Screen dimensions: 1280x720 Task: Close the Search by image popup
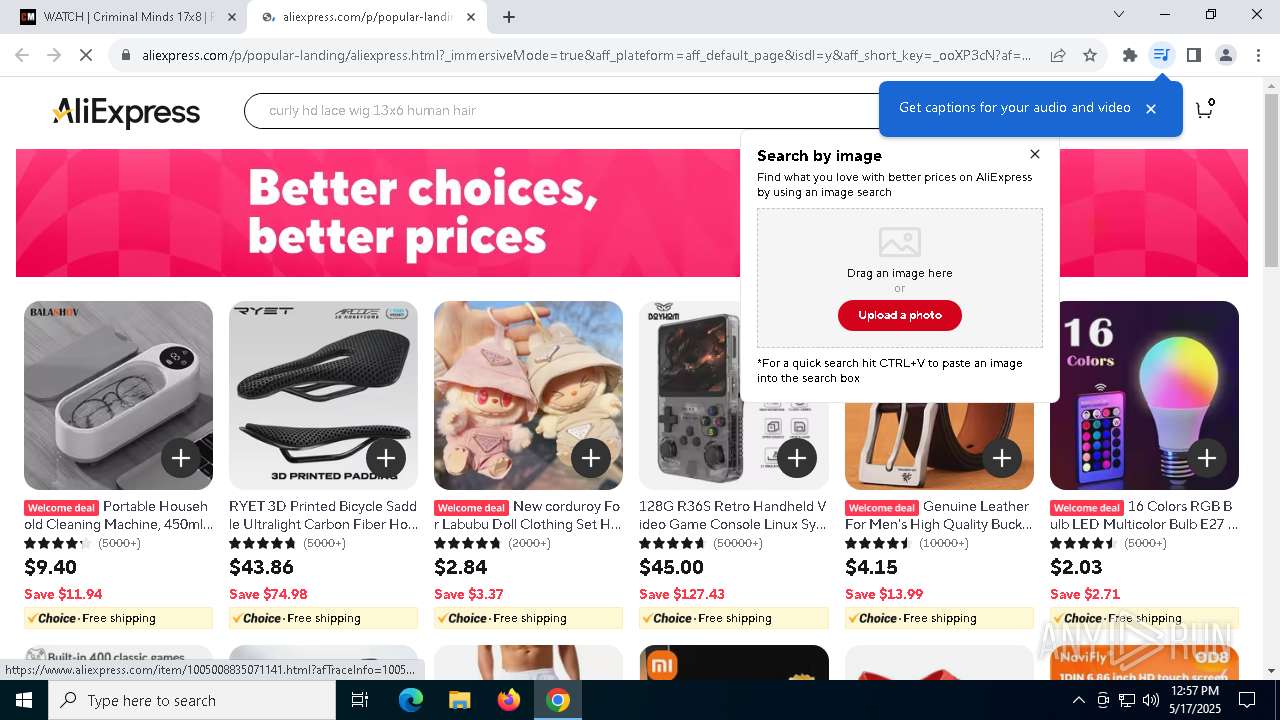(x=1035, y=154)
